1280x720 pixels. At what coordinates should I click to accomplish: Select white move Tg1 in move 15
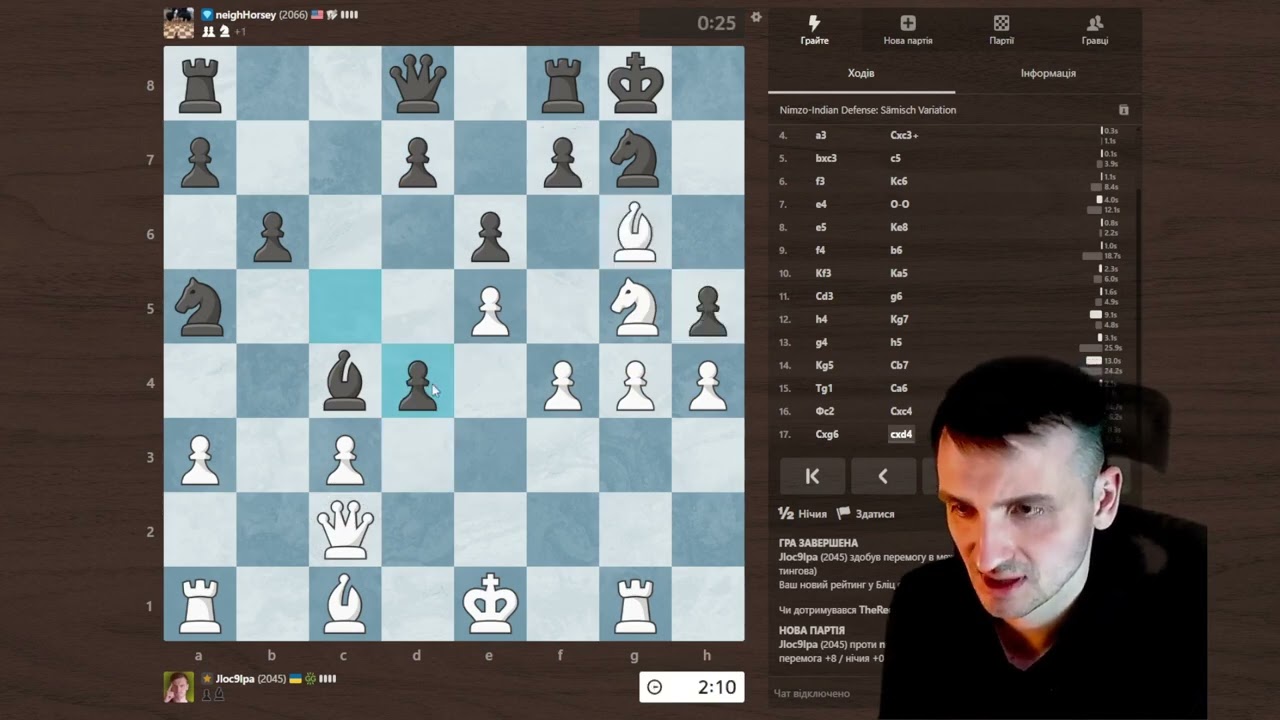(824, 388)
